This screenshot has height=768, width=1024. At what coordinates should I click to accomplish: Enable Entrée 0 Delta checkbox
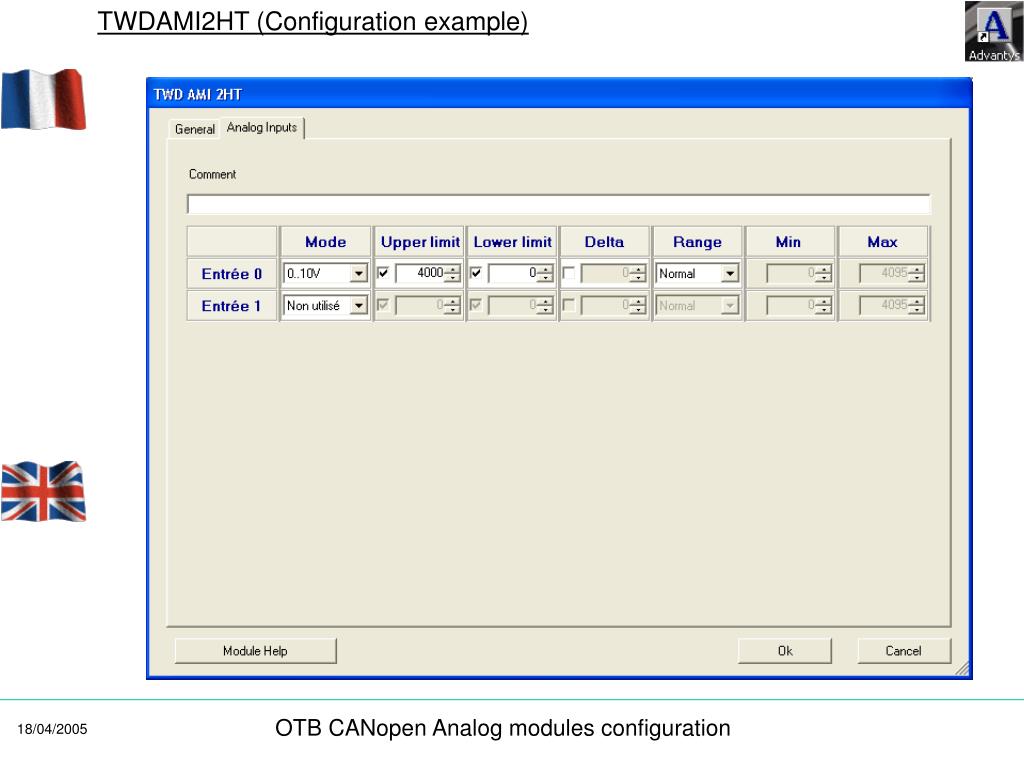click(569, 273)
